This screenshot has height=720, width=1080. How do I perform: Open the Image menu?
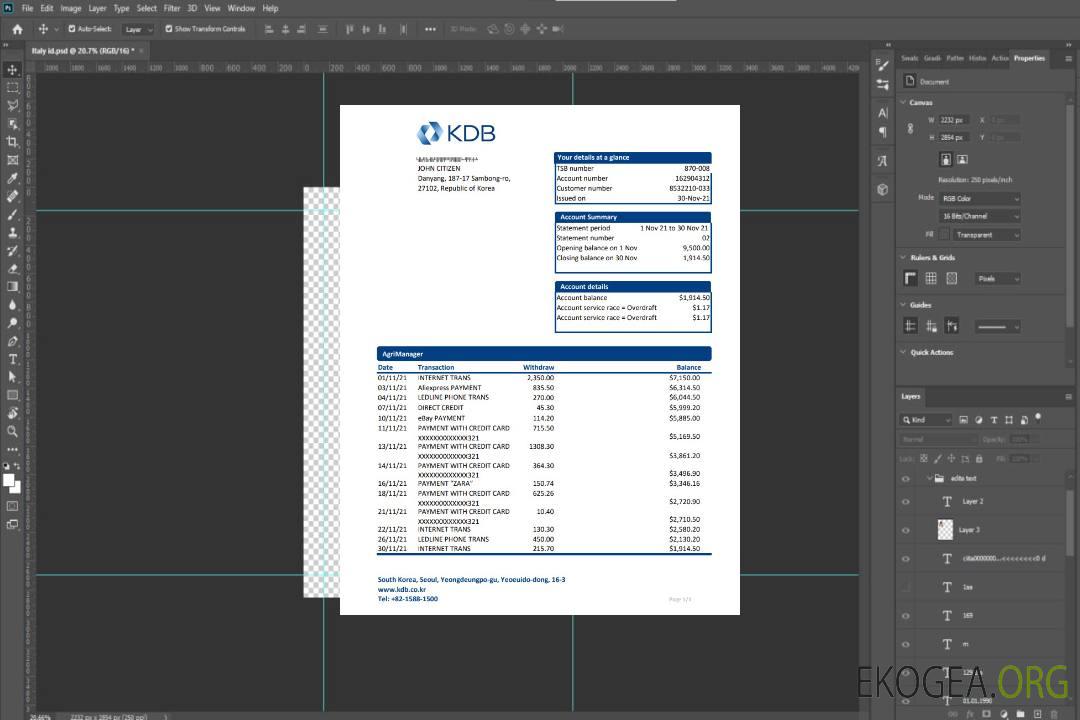point(70,8)
